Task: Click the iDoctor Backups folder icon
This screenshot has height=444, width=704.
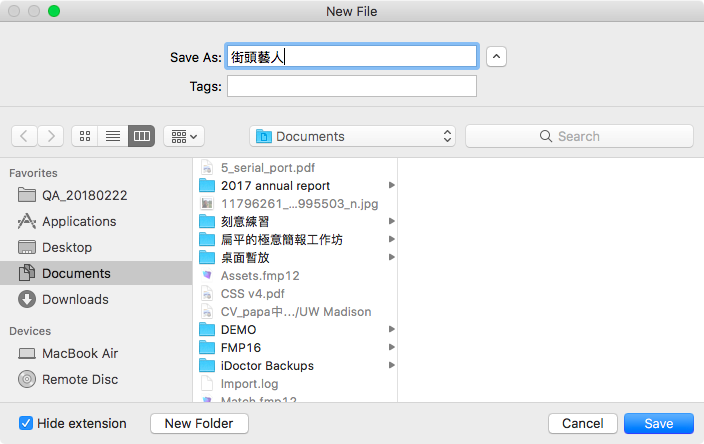Action: pos(207,365)
